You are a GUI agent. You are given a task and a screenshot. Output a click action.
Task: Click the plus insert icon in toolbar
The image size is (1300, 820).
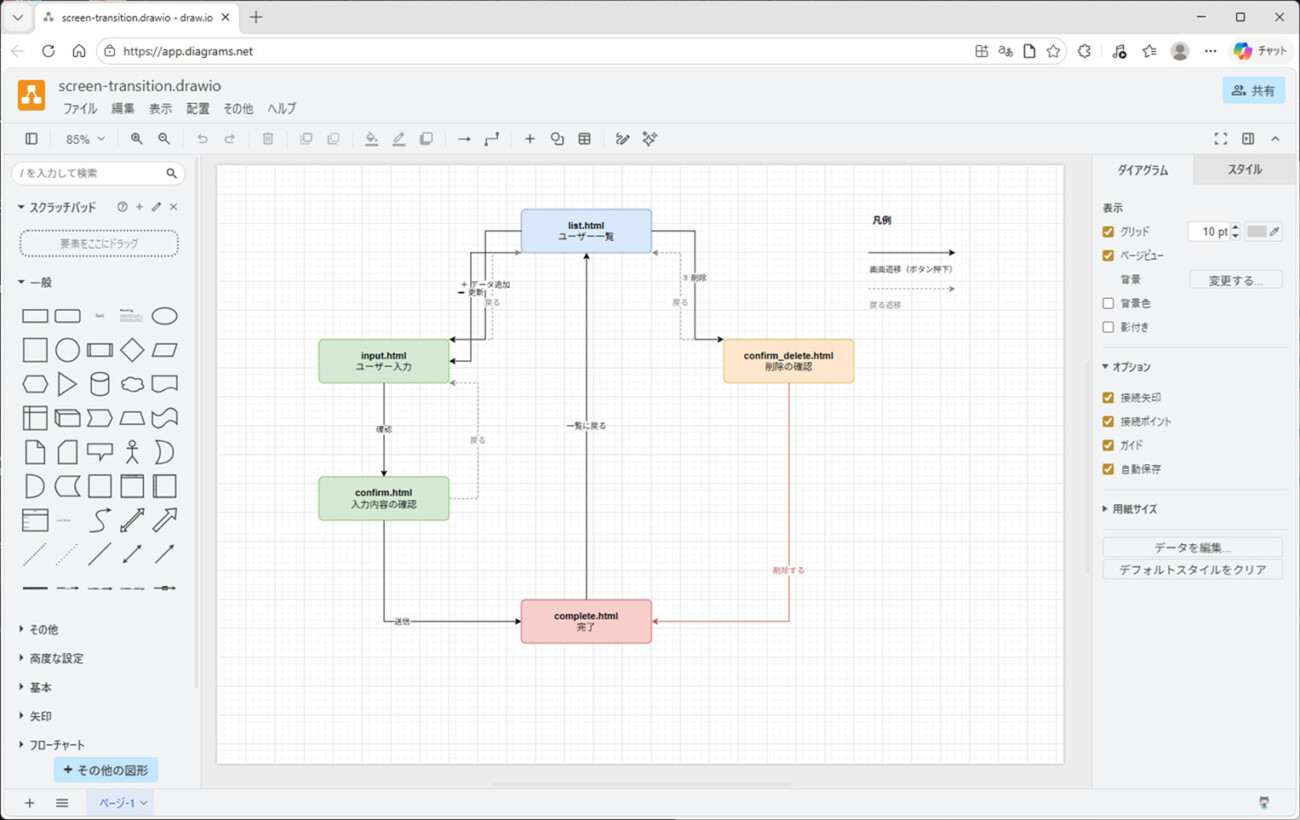530,139
